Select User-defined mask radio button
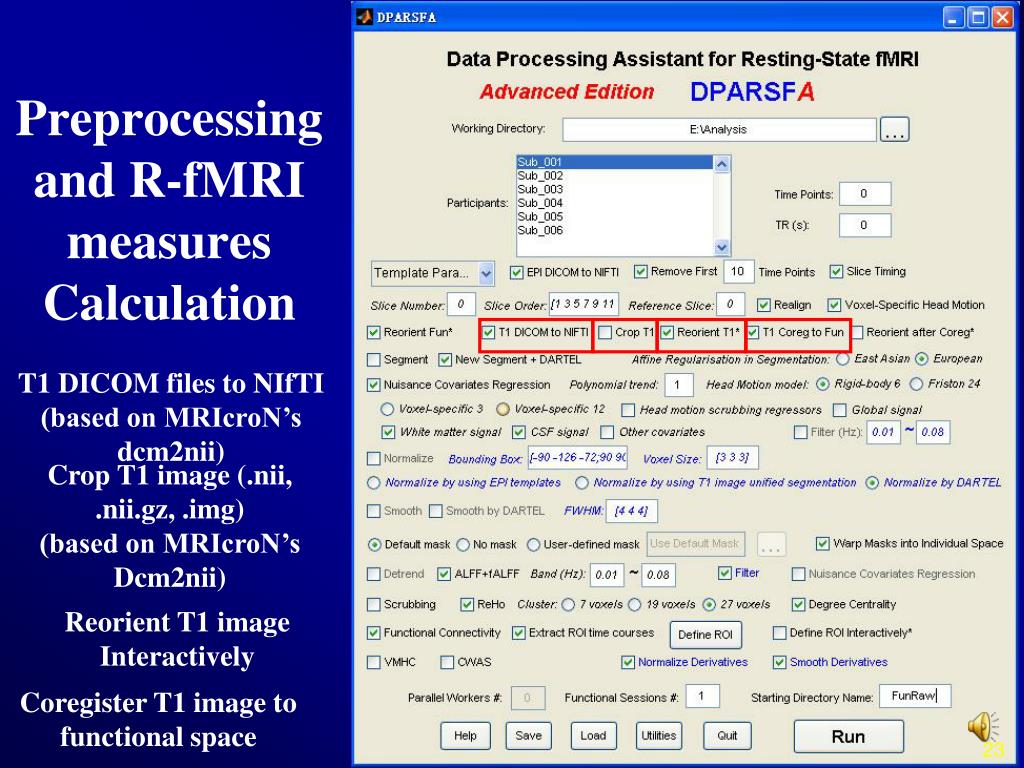Image resolution: width=1024 pixels, height=768 pixels. [x=534, y=545]
